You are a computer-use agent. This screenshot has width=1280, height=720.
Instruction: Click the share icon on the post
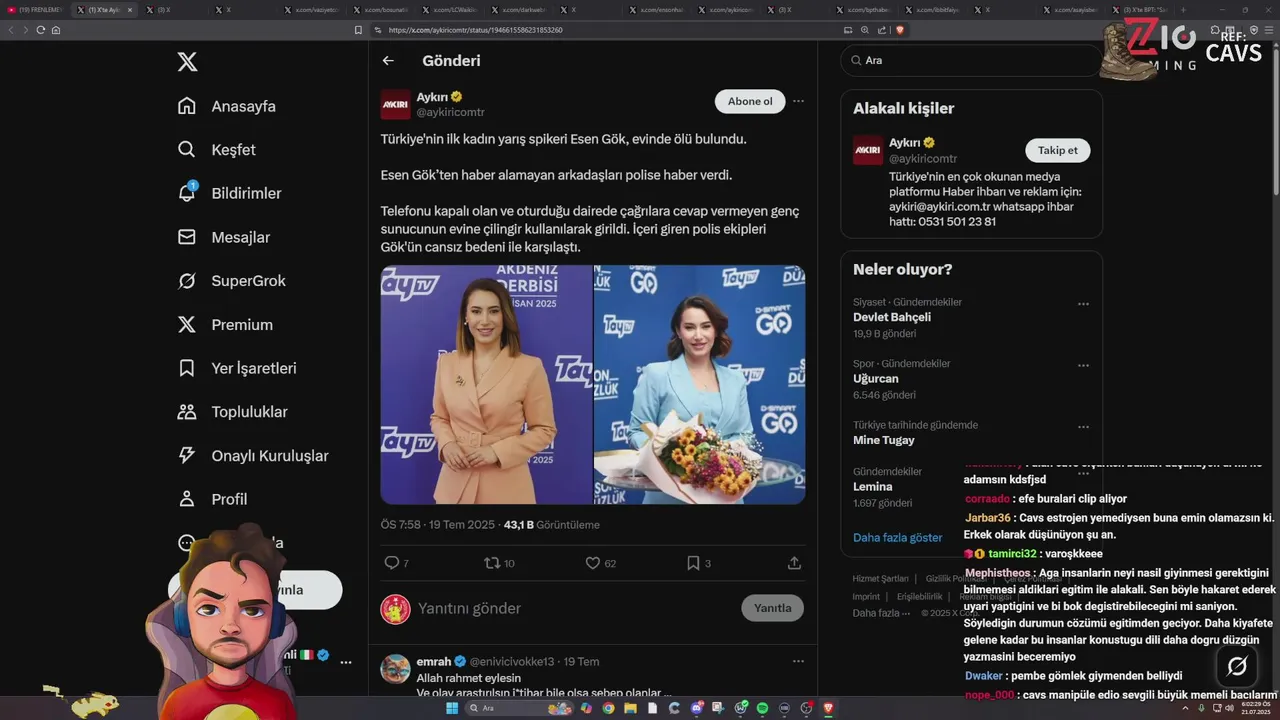(794, 563)
